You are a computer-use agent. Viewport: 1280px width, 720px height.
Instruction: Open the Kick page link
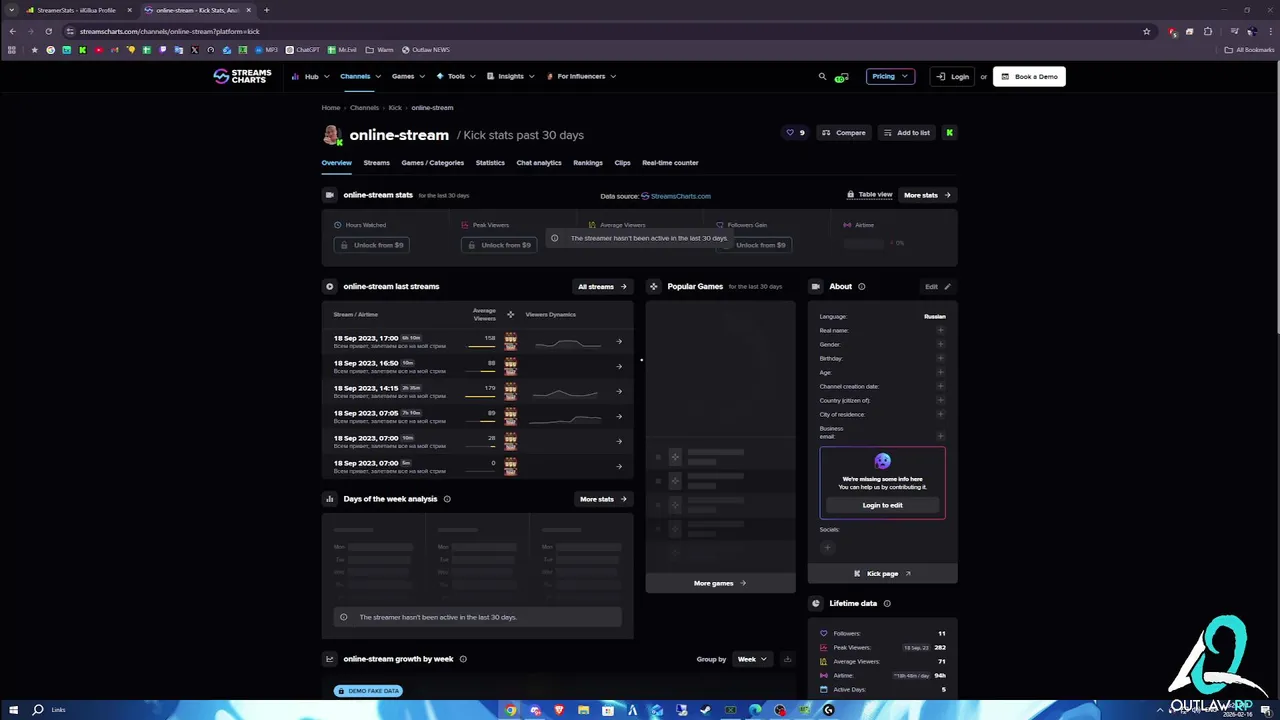point(882,574)
